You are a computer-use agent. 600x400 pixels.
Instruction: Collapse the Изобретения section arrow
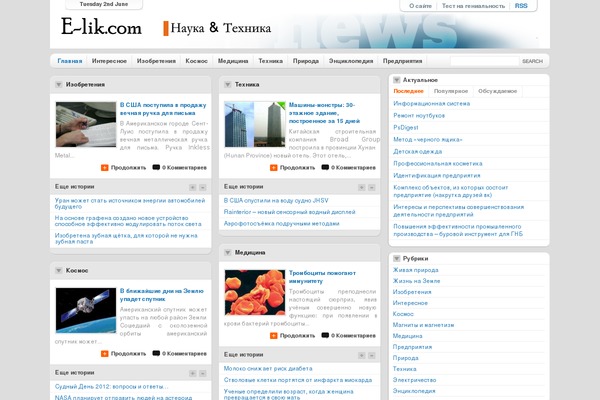(59, 84)
